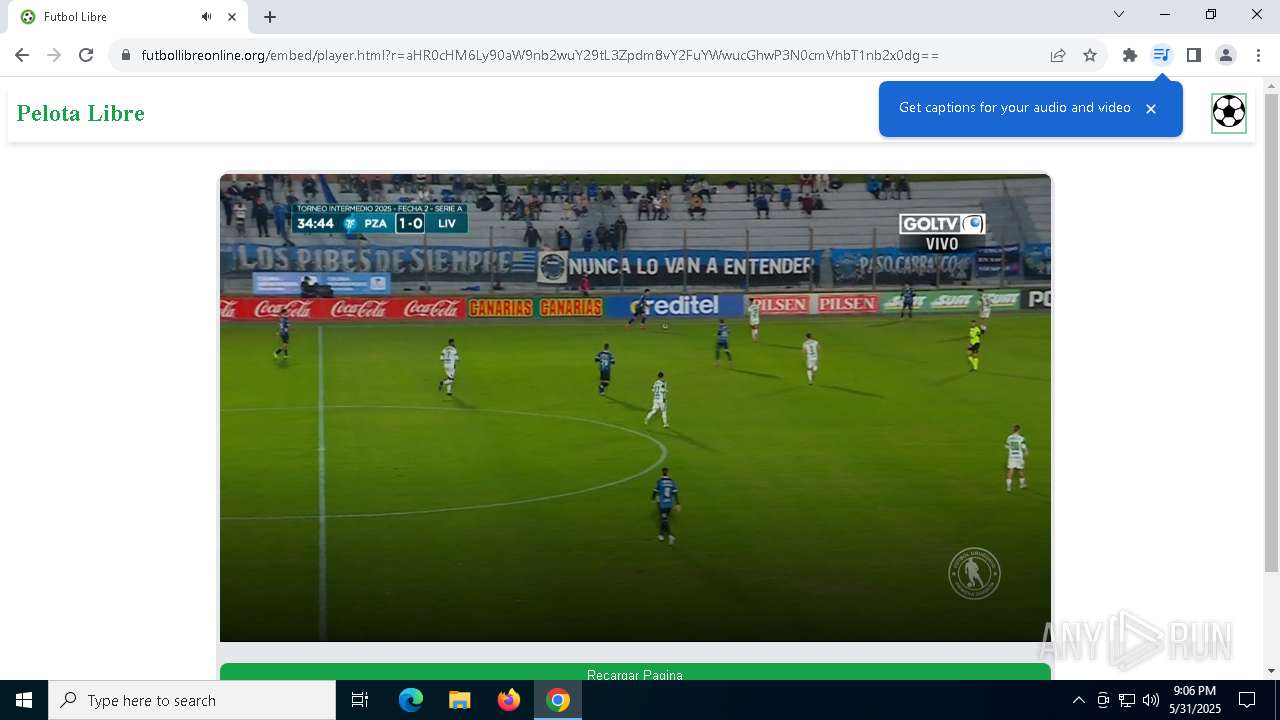
Task: Click the browser back arrow
Action: 22,55
